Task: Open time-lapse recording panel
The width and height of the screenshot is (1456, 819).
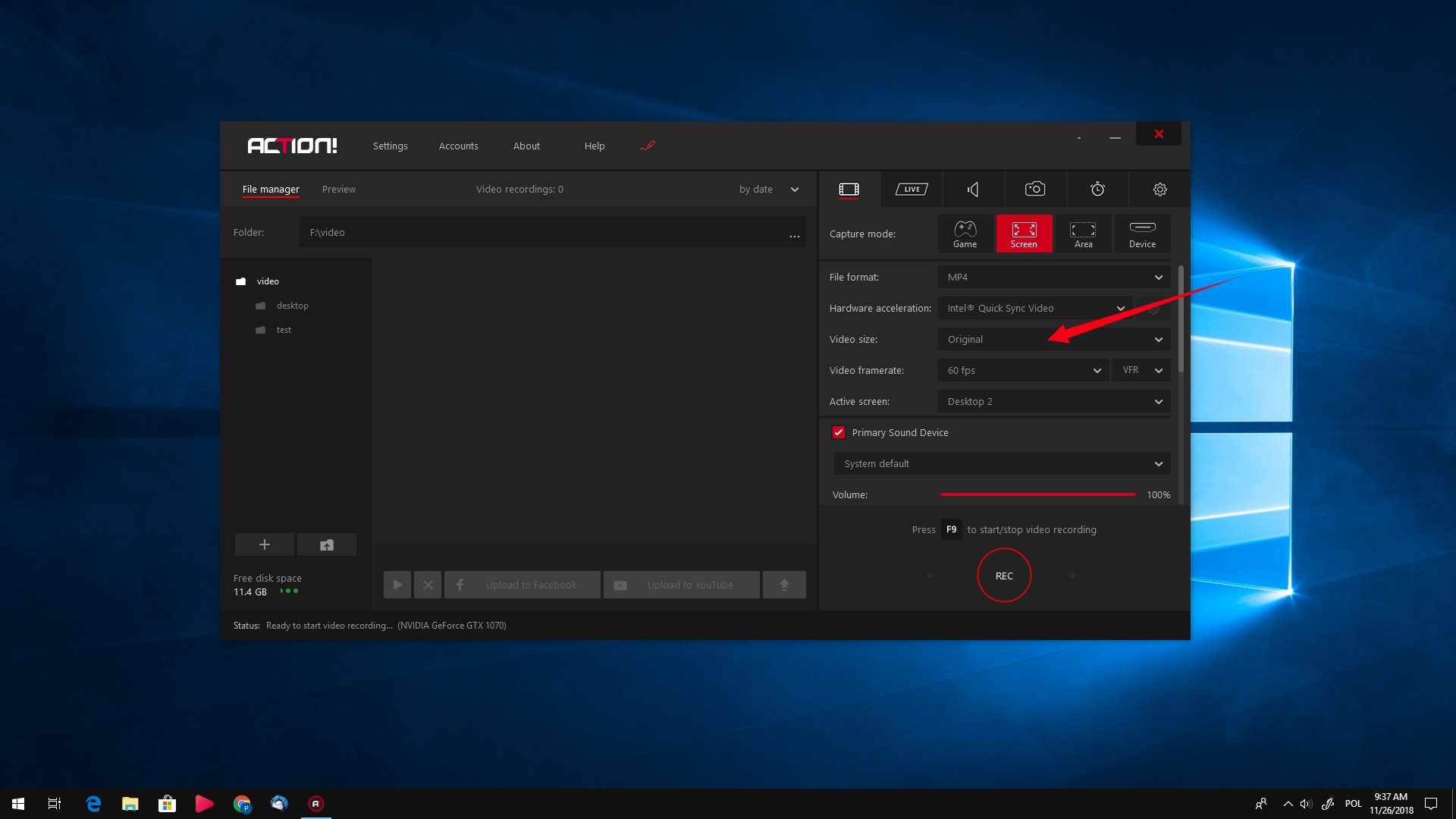Action: (x=1097, y=189)
